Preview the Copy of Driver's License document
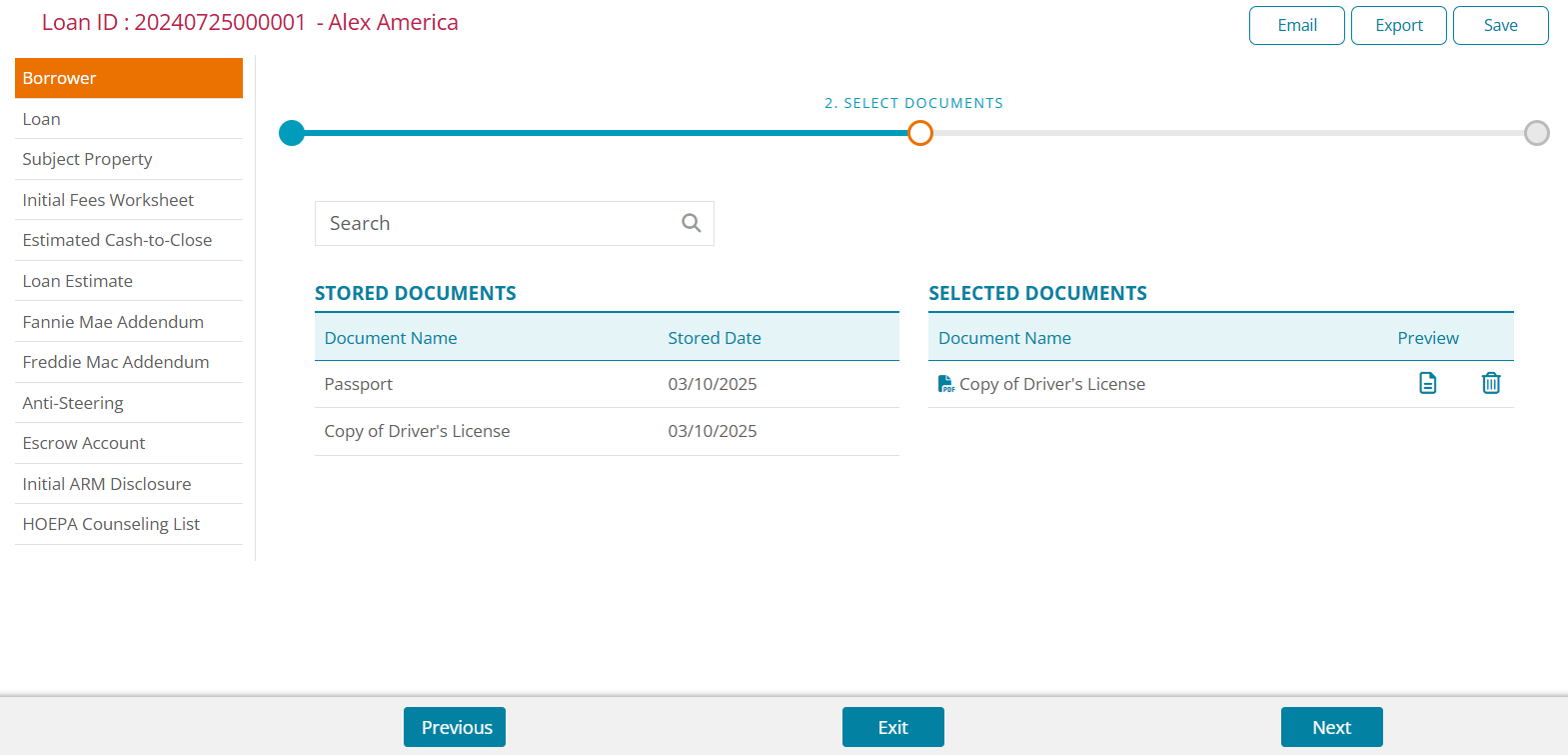Screen dimensions: 1568x755 pyautogui.click(x=1427, y=383)
